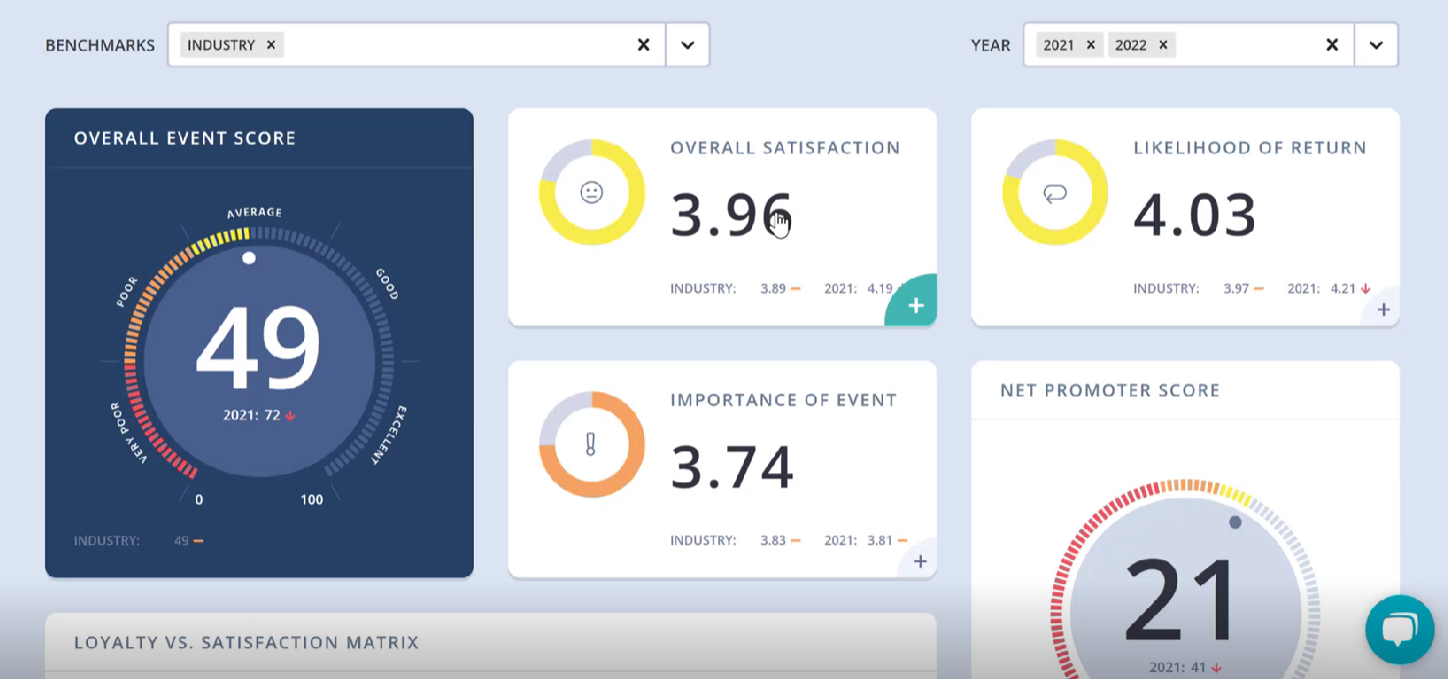Click inside the Year input field
This screenshot has height=679, width=1448.
pyautogui.click(x=1245, y=45)
